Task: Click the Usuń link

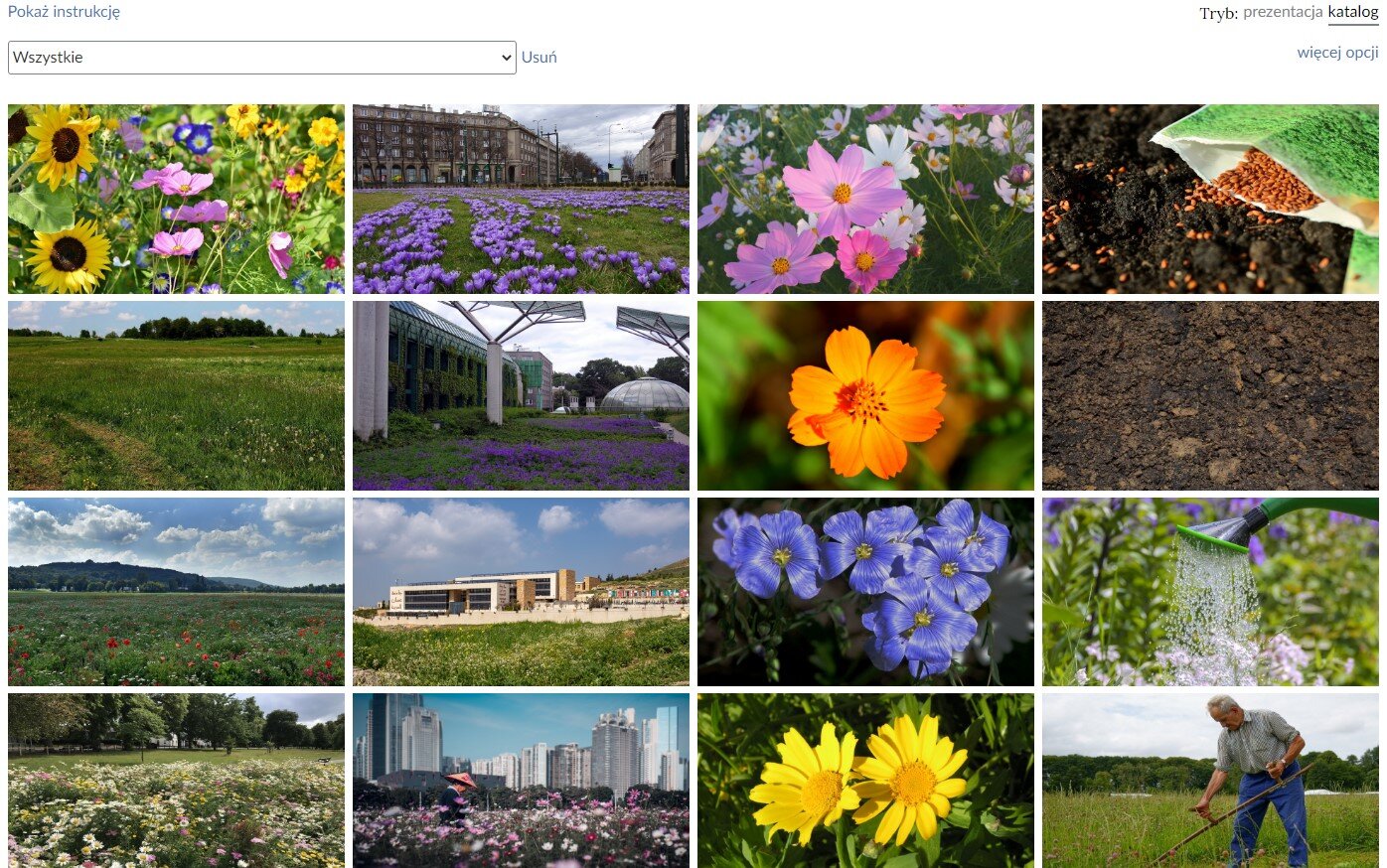Action: 539,58
